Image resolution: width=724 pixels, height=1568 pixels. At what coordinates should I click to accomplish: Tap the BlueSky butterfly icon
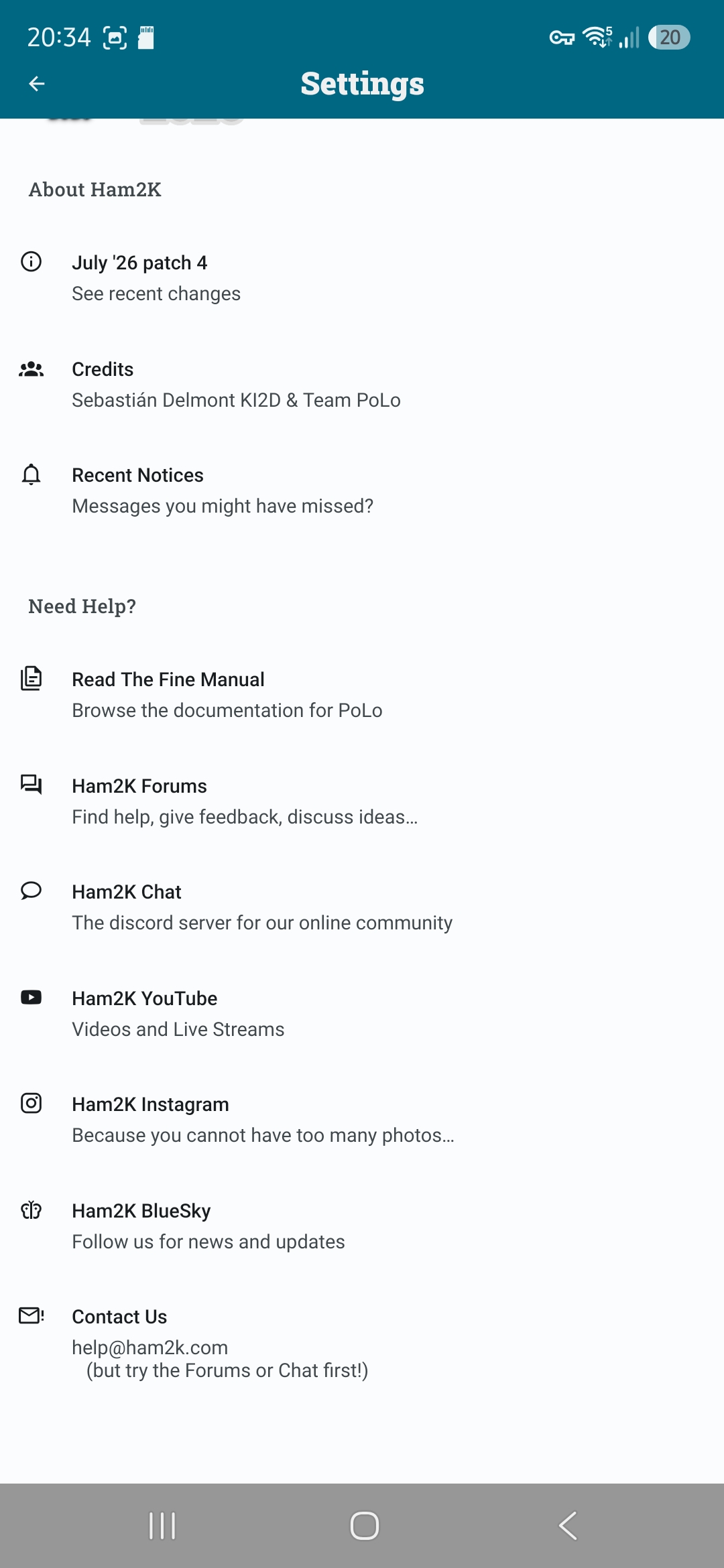(x=31, y=1210)
